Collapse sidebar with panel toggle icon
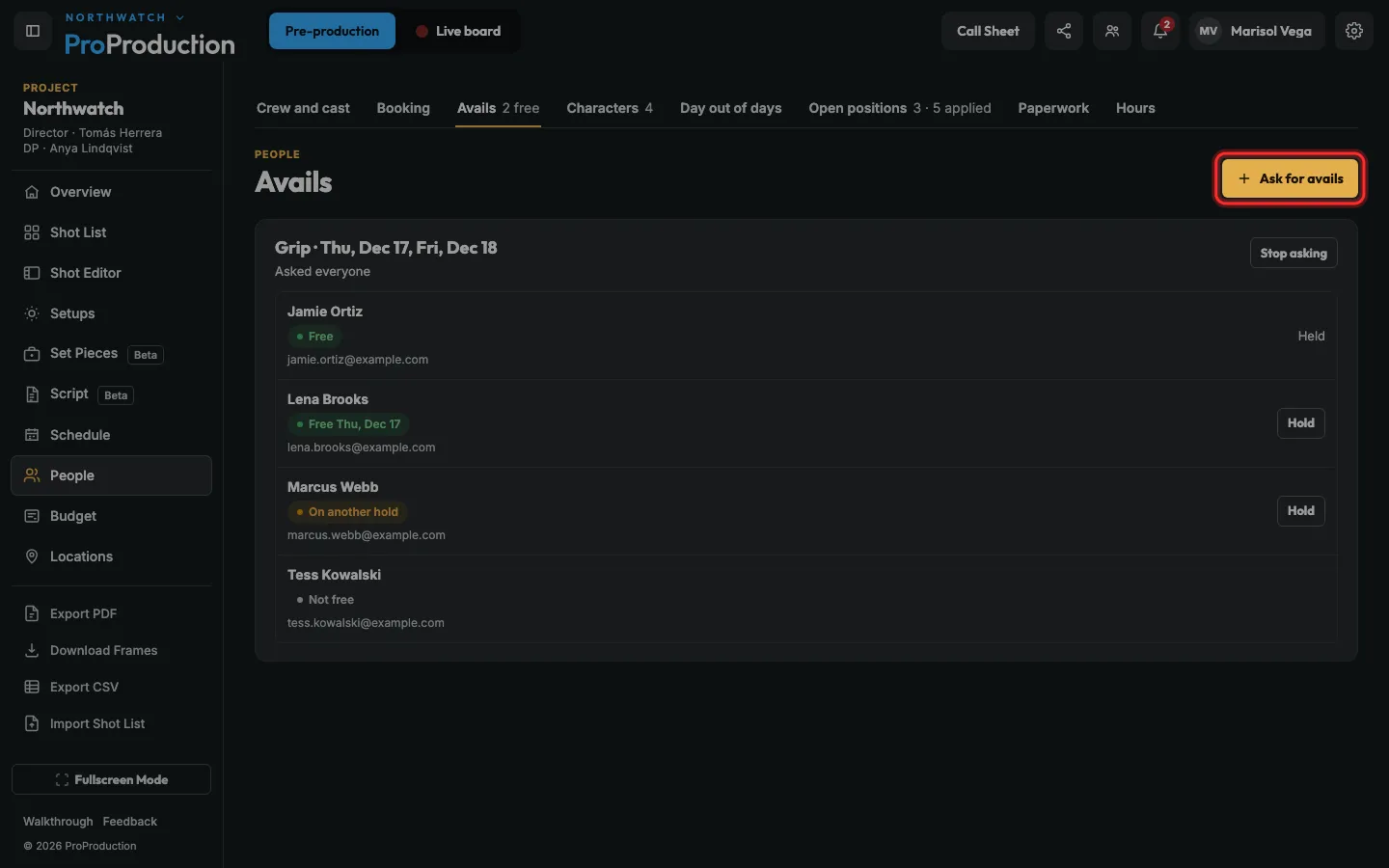The height and width of the screenshot is (868, 1389). pyautogui.click(x=32, y=31)
